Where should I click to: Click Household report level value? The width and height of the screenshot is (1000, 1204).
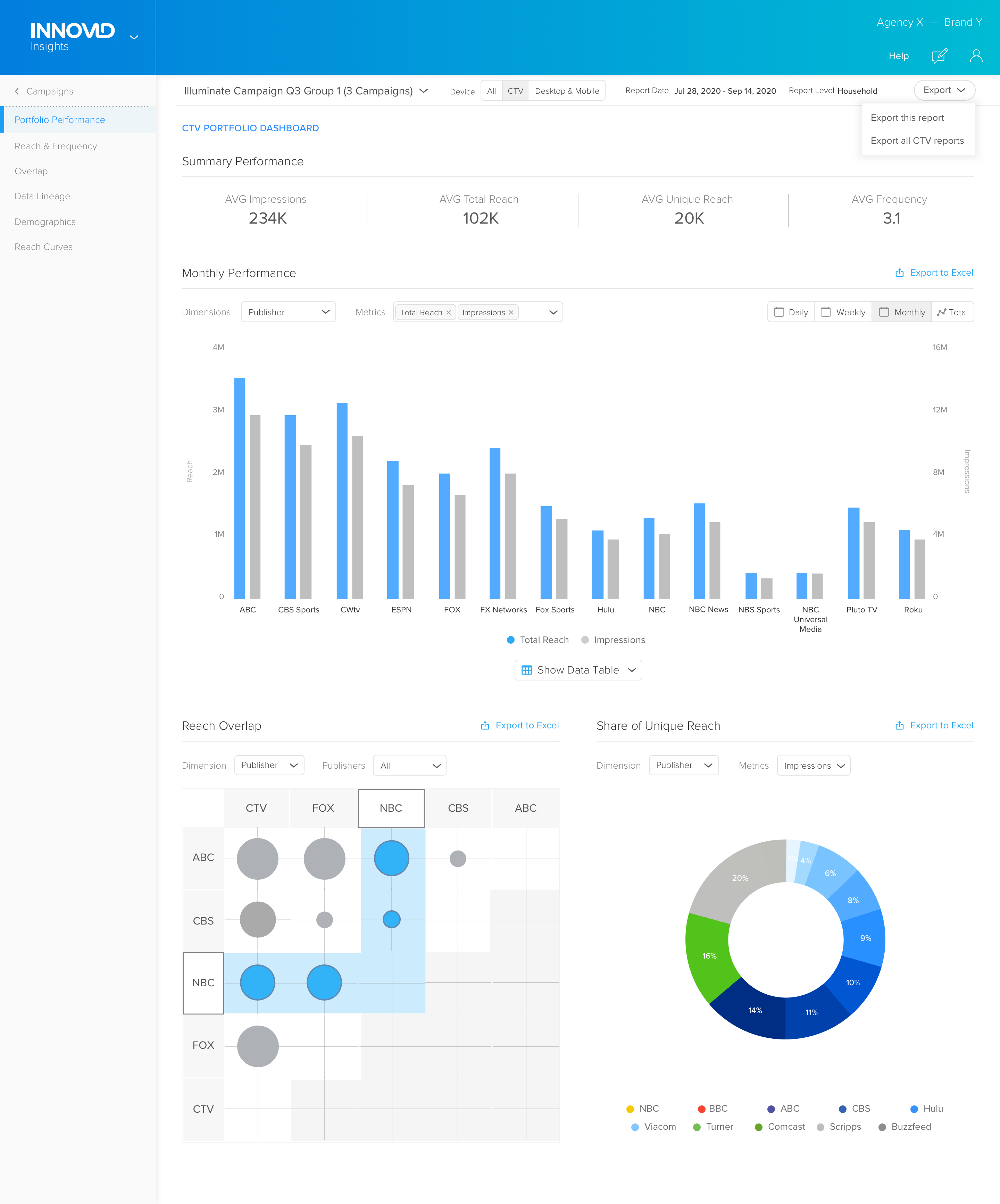click(857, 91)
